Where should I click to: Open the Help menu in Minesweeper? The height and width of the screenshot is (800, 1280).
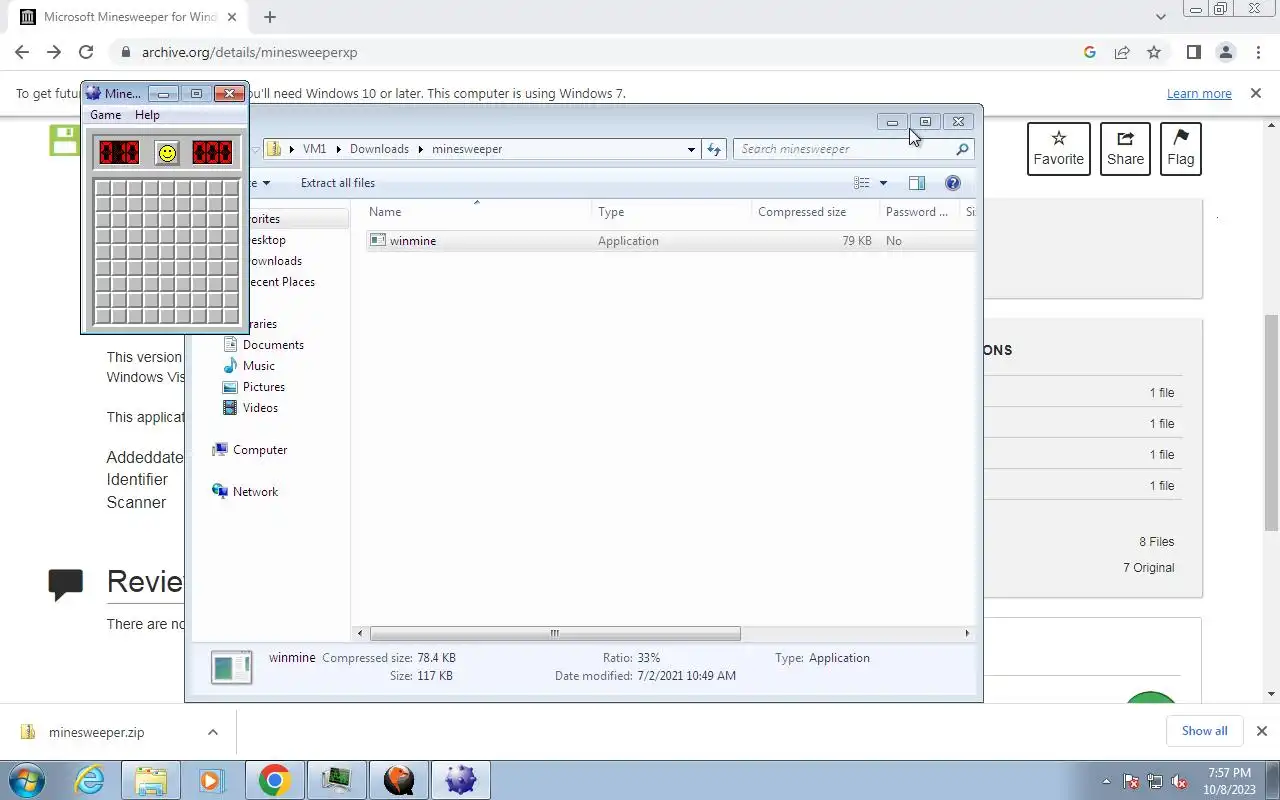pos(147,115)
